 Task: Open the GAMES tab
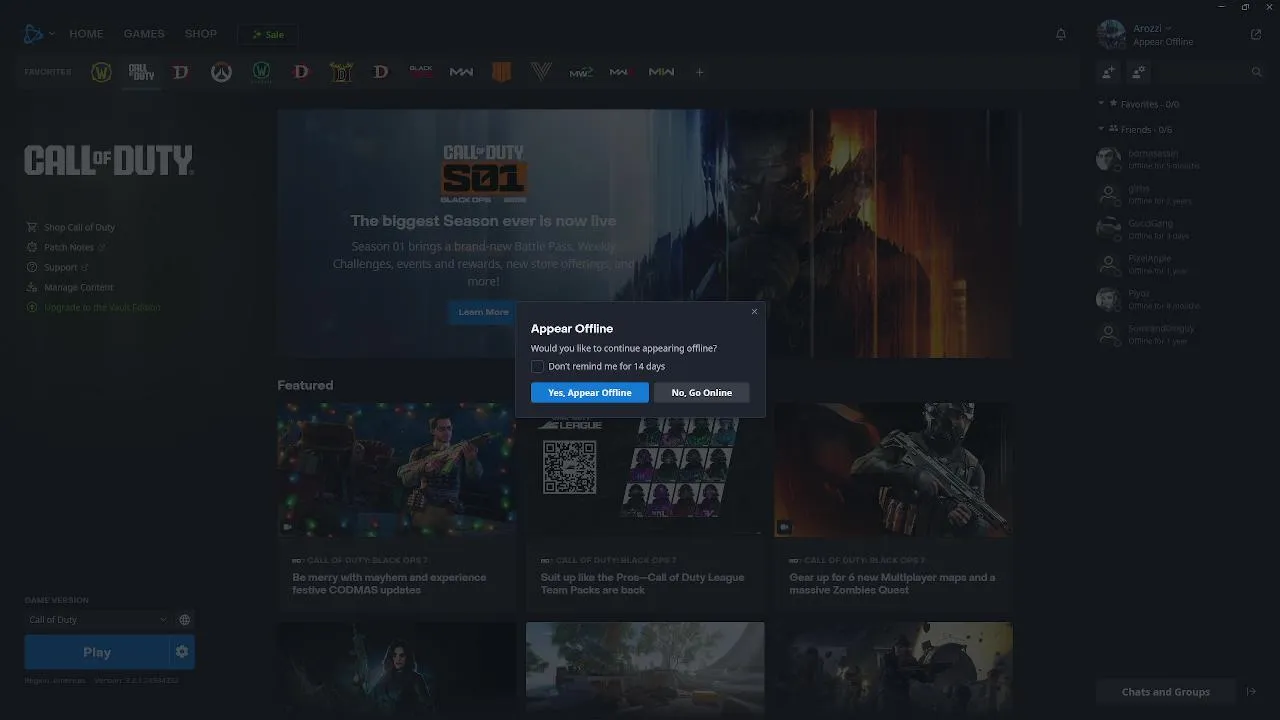144,34
